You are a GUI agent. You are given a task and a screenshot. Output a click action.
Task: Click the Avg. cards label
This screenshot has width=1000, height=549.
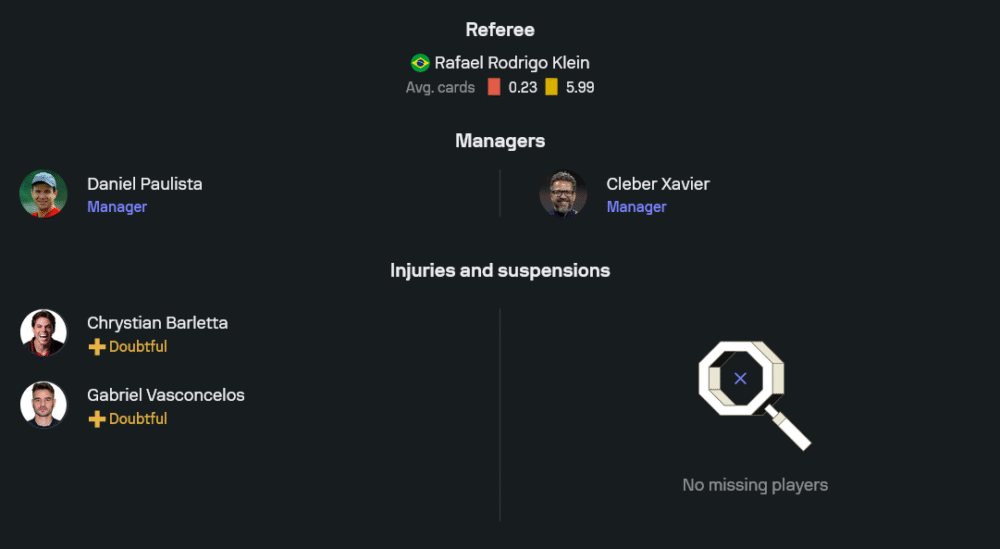click(440, 87)
